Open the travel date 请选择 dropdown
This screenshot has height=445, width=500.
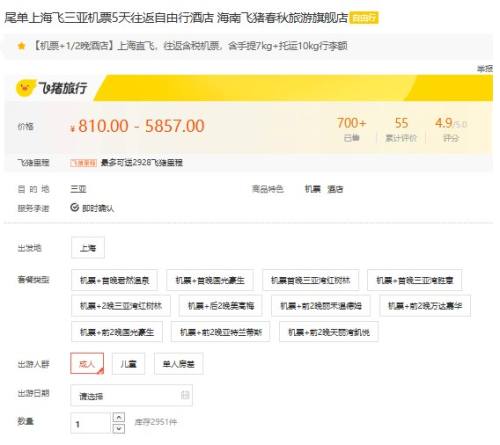tap(131, 395)
